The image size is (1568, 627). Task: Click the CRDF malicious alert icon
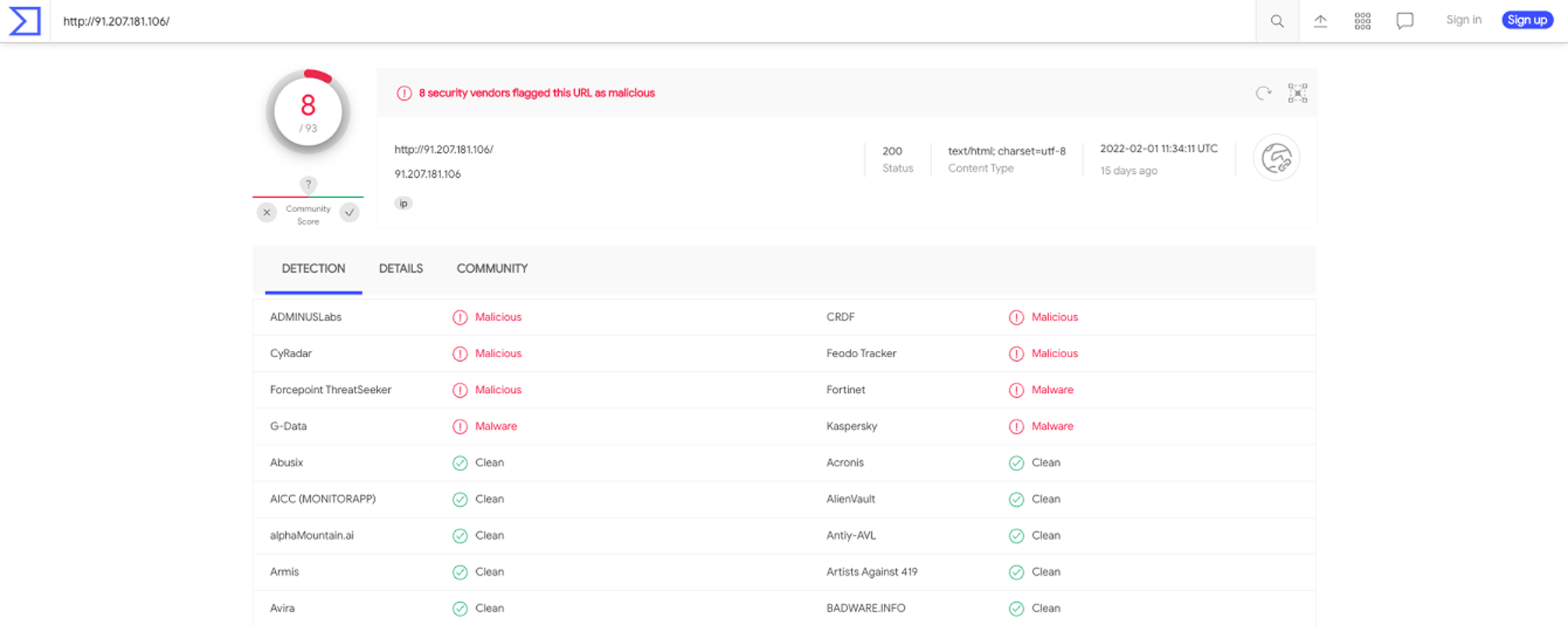[1016, 317]
